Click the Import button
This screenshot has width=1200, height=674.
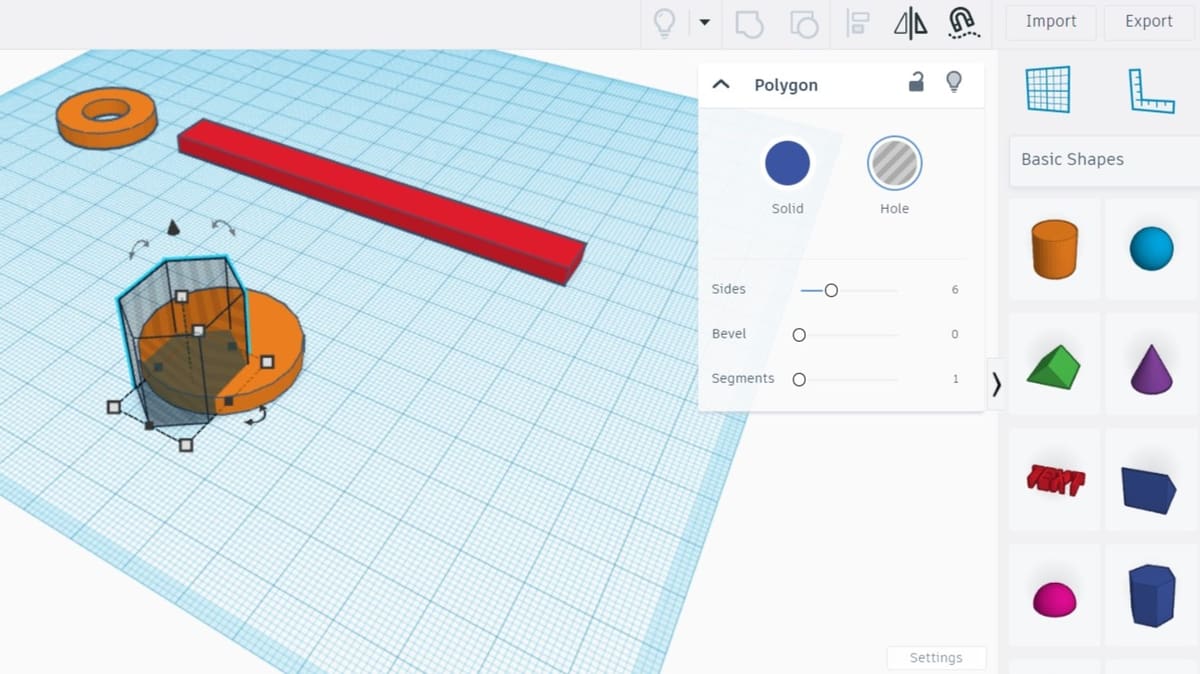click(x=1050, y=22)
